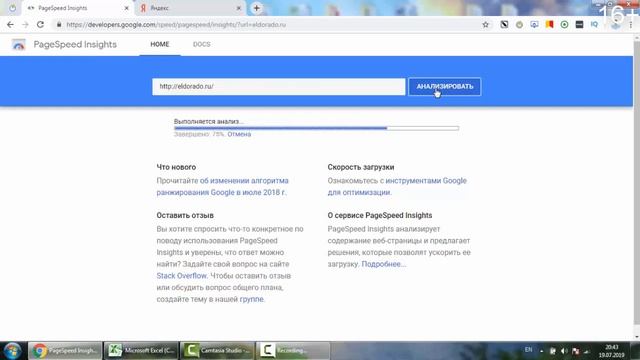Image resolution: width=640 pixels, height=360 pixels.
Task: Select the PageSpeed Insights browser tab
Action: (x=77, y=8)
